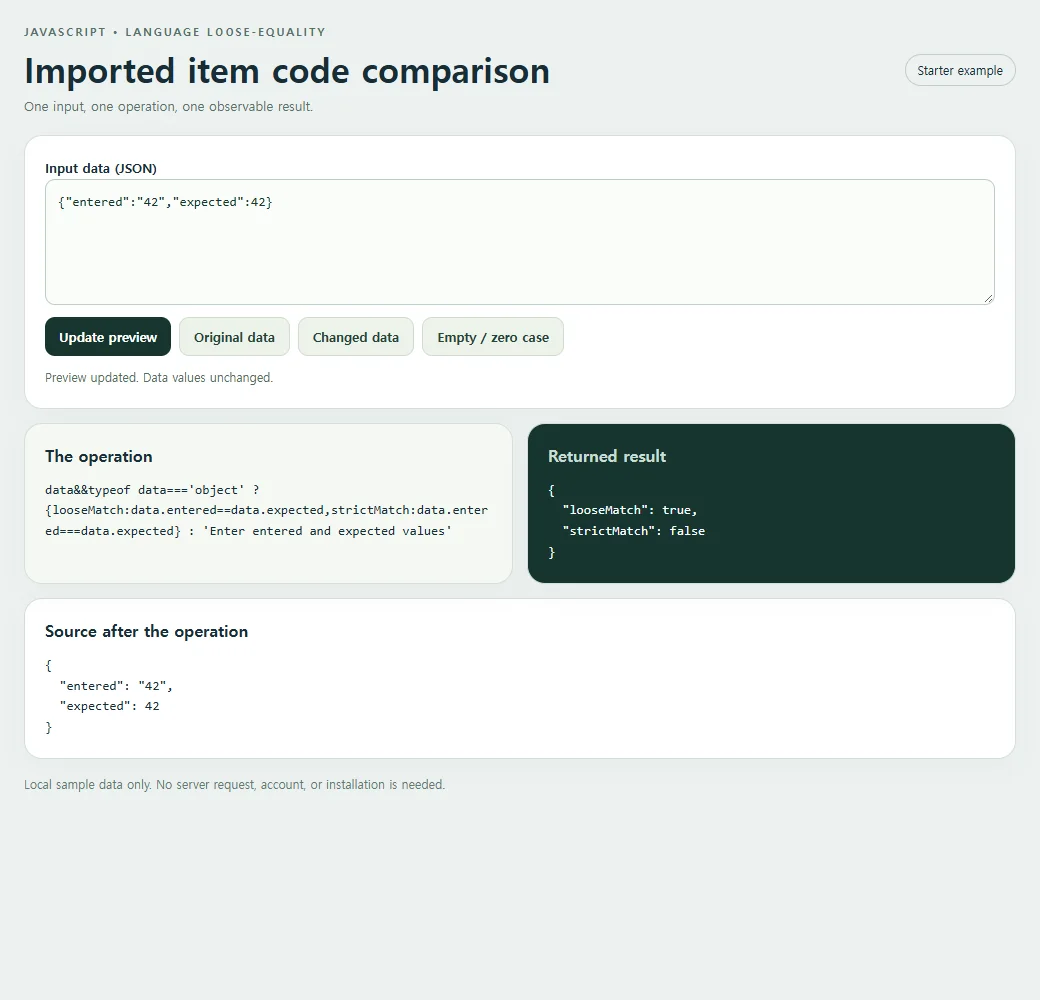The image size is (1040, 1000).
Task: Load the Changed data preset
Action: (x=356, y=337)
